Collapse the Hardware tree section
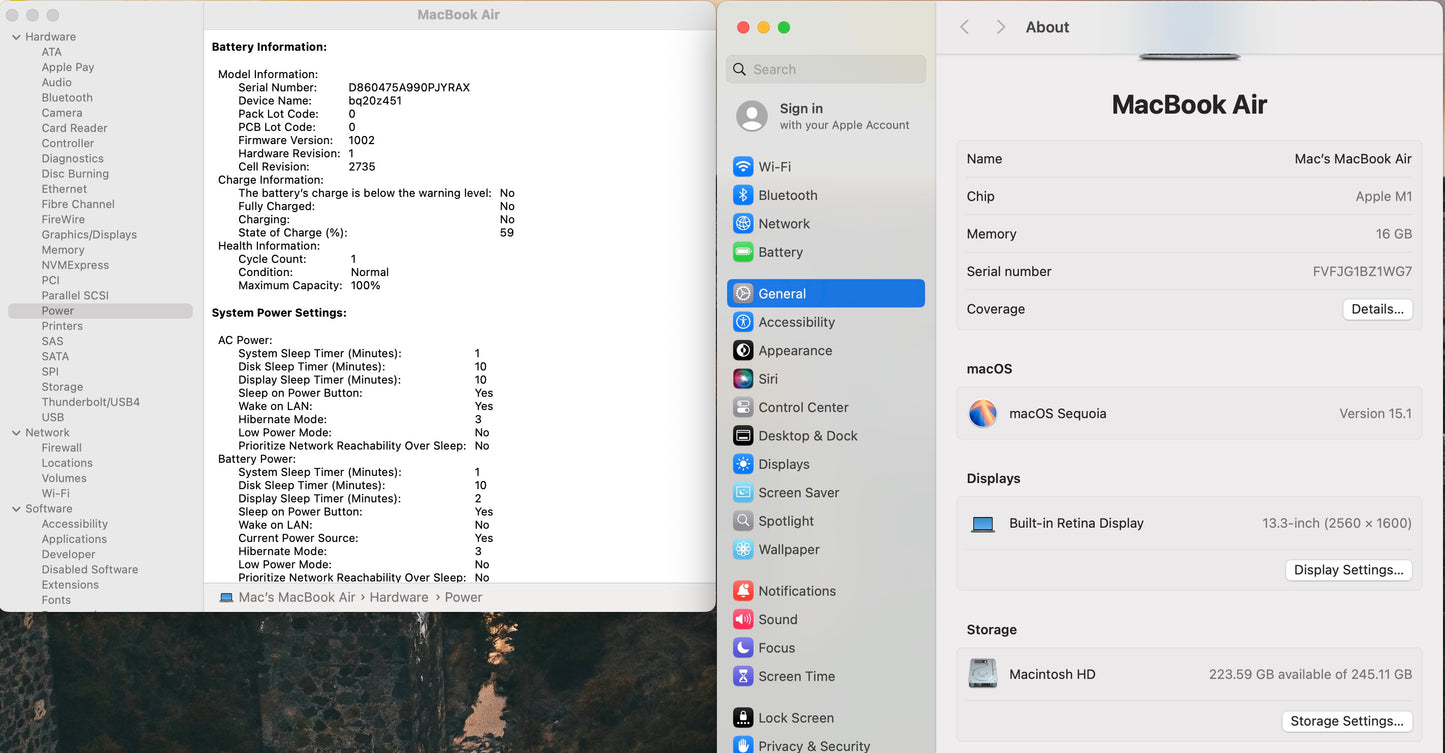 [16, 37]
